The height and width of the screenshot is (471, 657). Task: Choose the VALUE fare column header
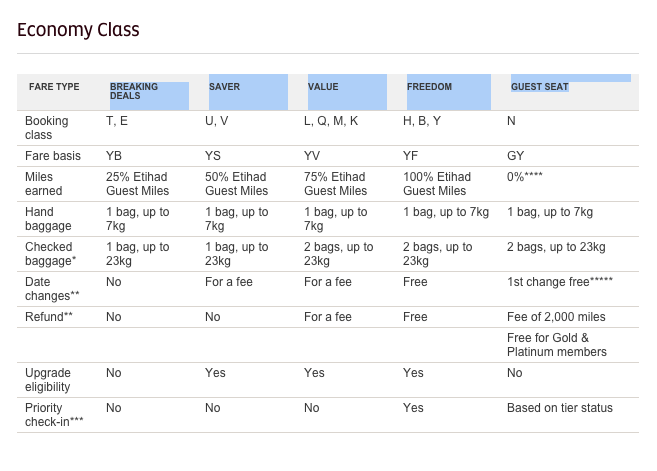tap(323, 87)
